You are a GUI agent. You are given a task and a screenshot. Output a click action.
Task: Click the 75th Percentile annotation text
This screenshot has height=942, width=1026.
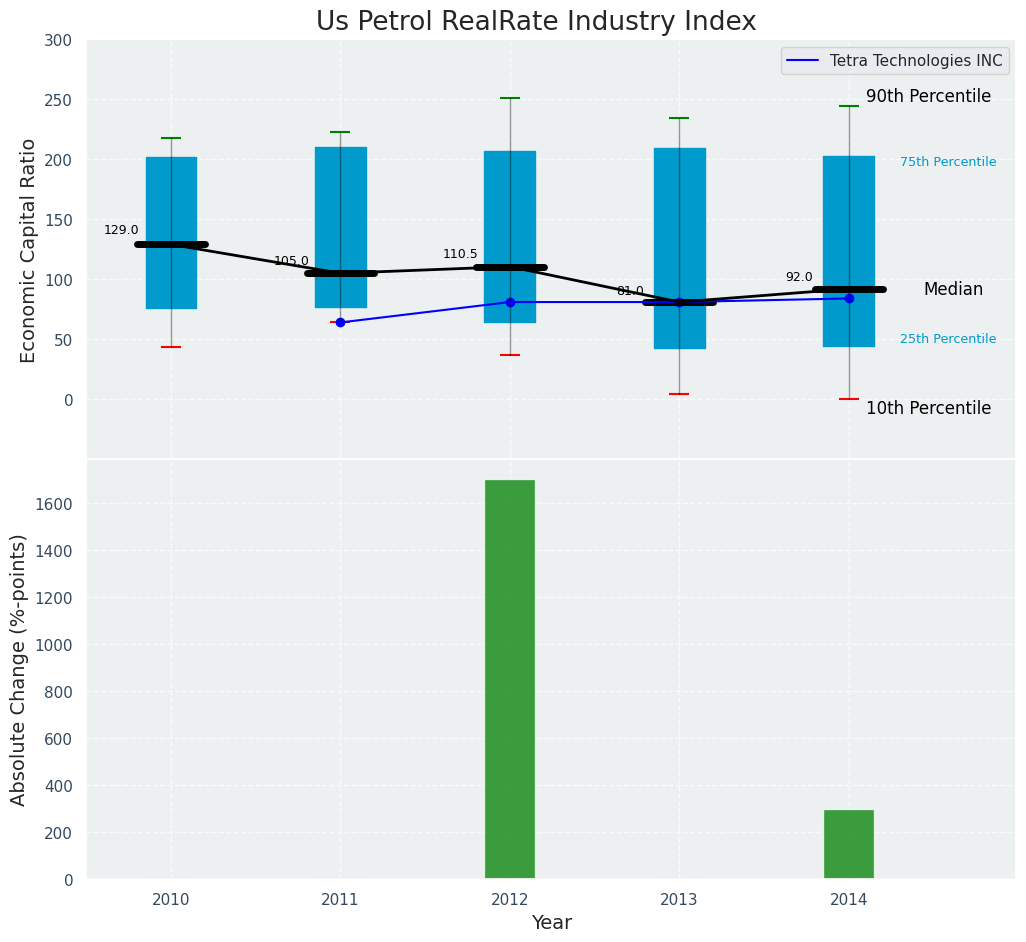click(947, 162)
